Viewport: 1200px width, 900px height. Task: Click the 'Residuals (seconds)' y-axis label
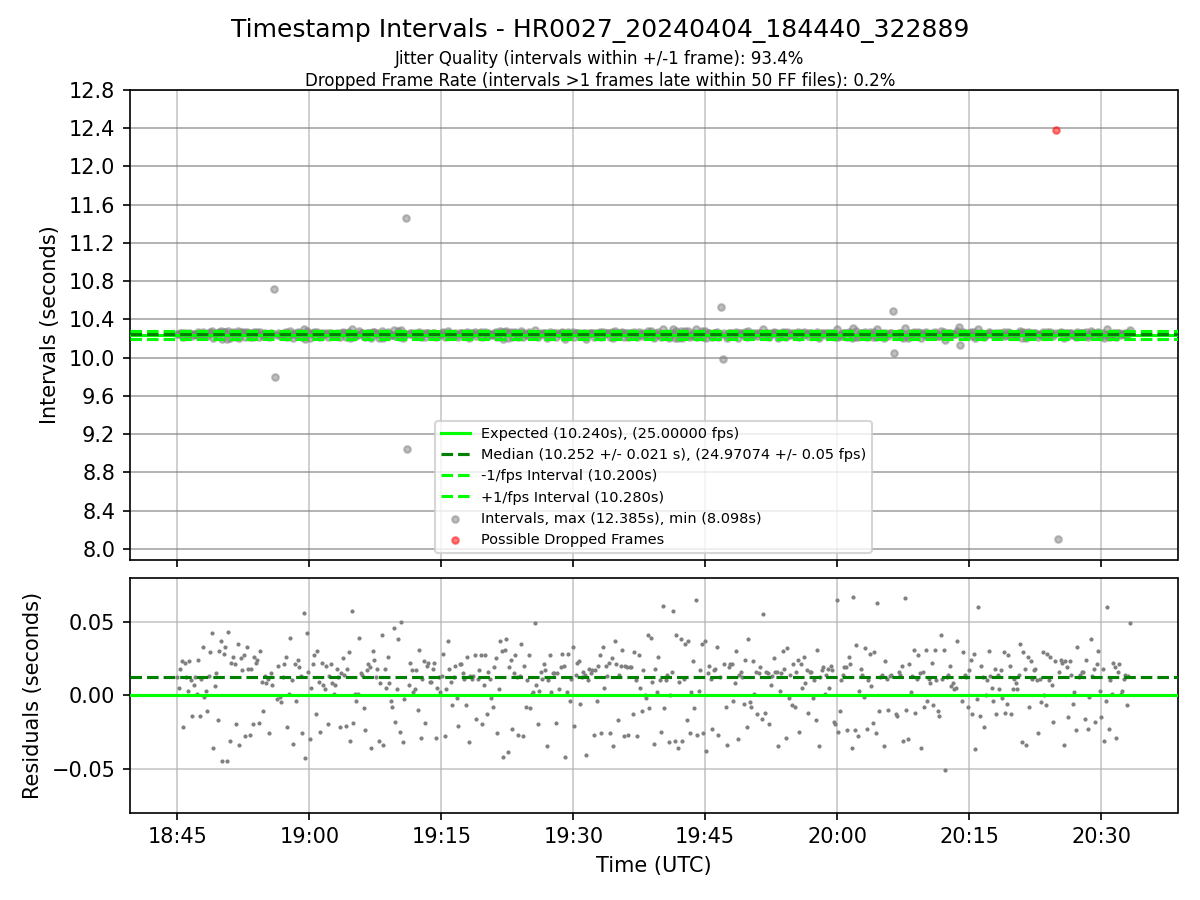pos(31,696)
